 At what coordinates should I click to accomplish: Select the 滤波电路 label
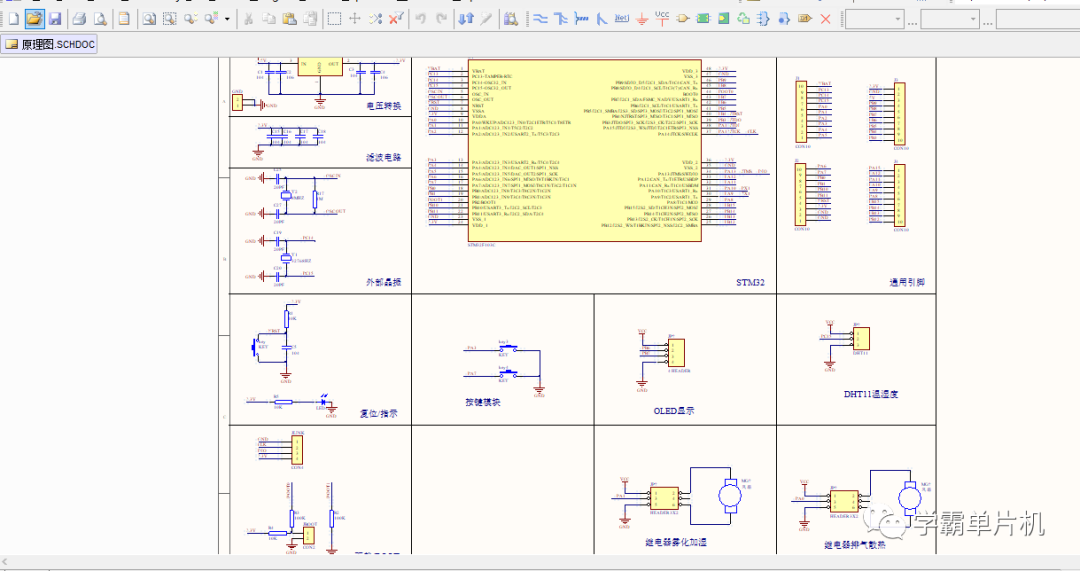(x=384, y=157)
